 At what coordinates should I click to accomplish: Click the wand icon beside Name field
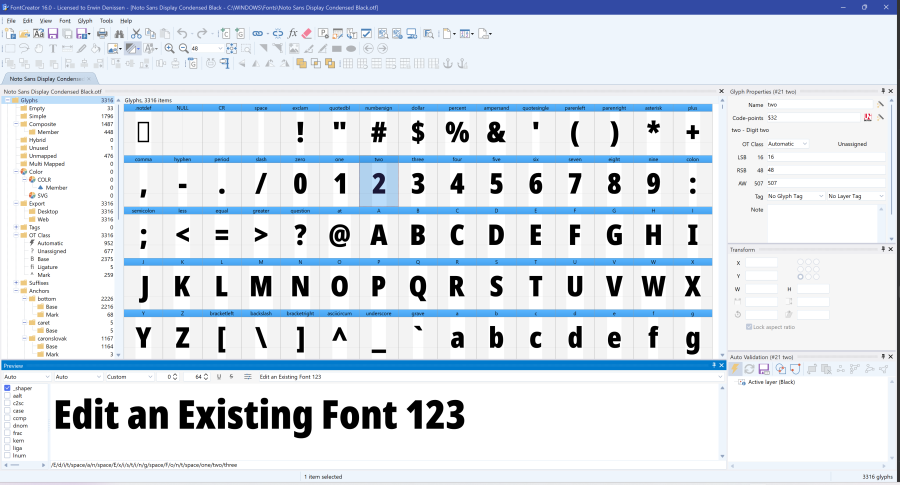(880, 104)
